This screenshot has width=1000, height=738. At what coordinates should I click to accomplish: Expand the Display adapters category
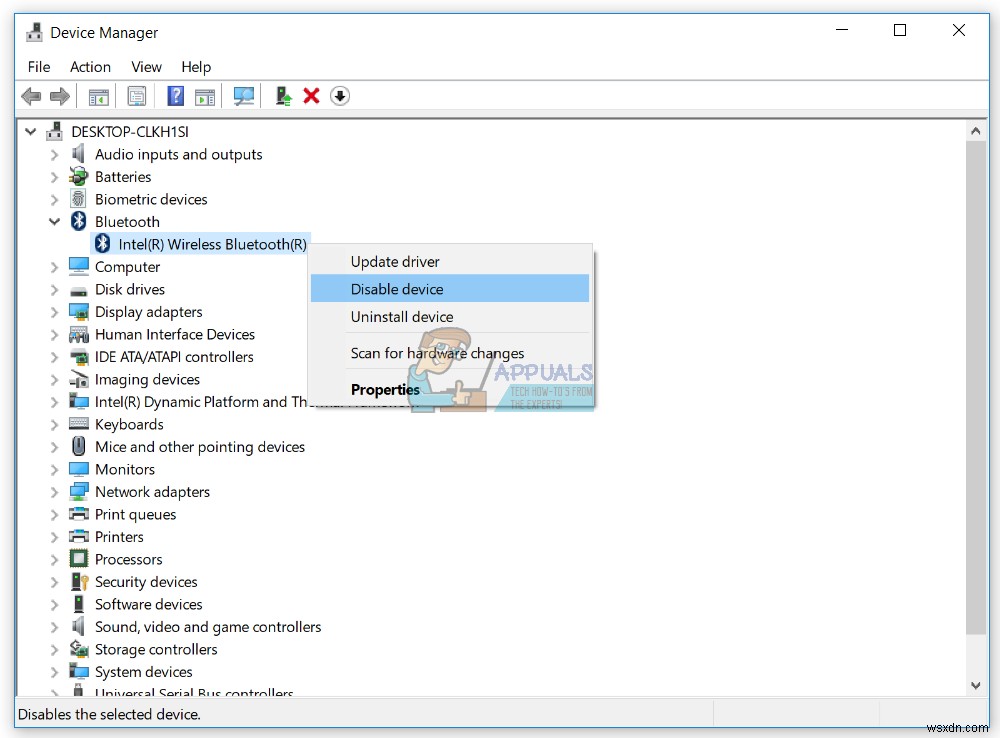(x=56, y=311)
